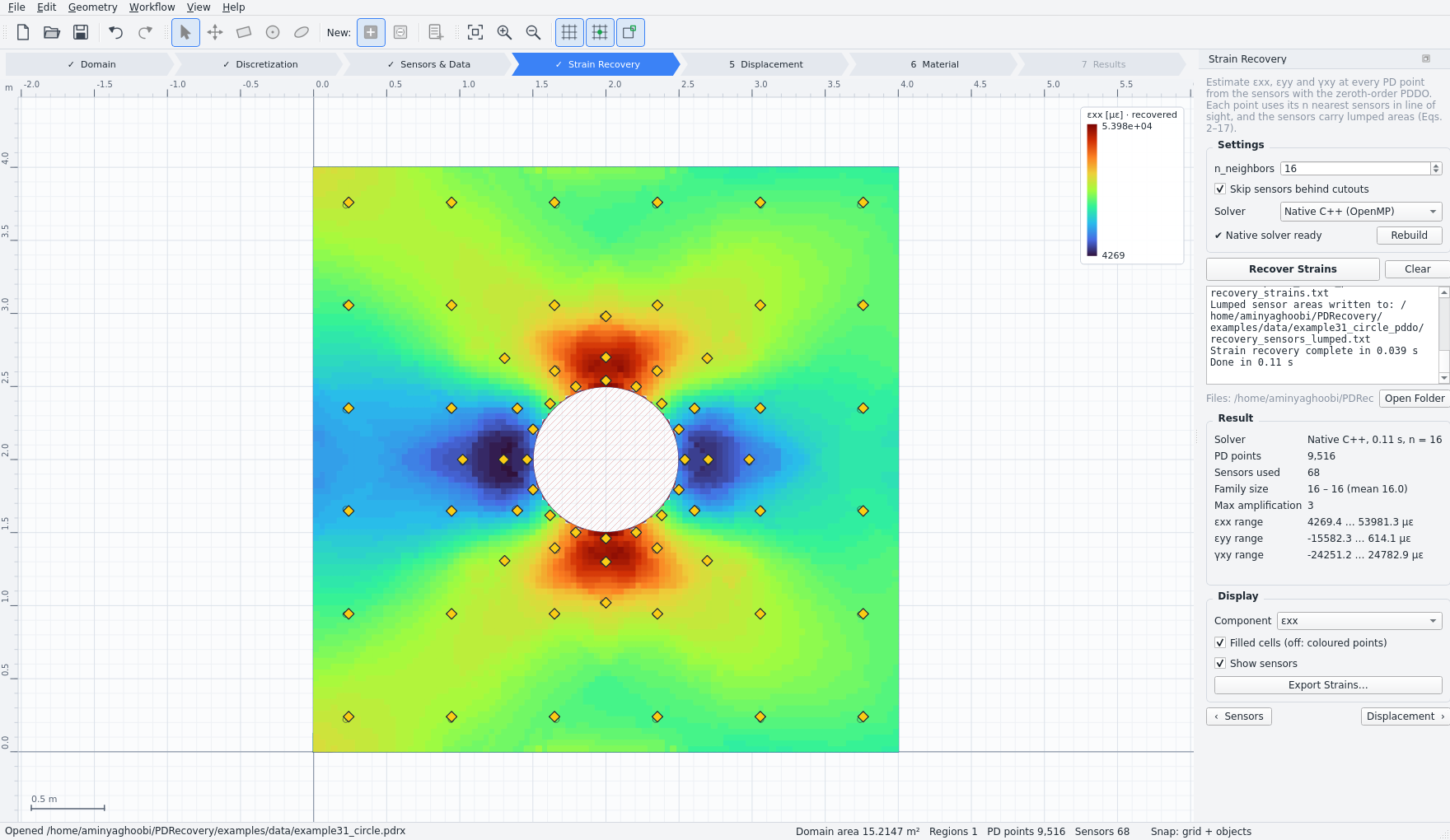Open the Help menu
Image resolution: width=1450 pixels, height=840 pixels.
tap(234, 7)
